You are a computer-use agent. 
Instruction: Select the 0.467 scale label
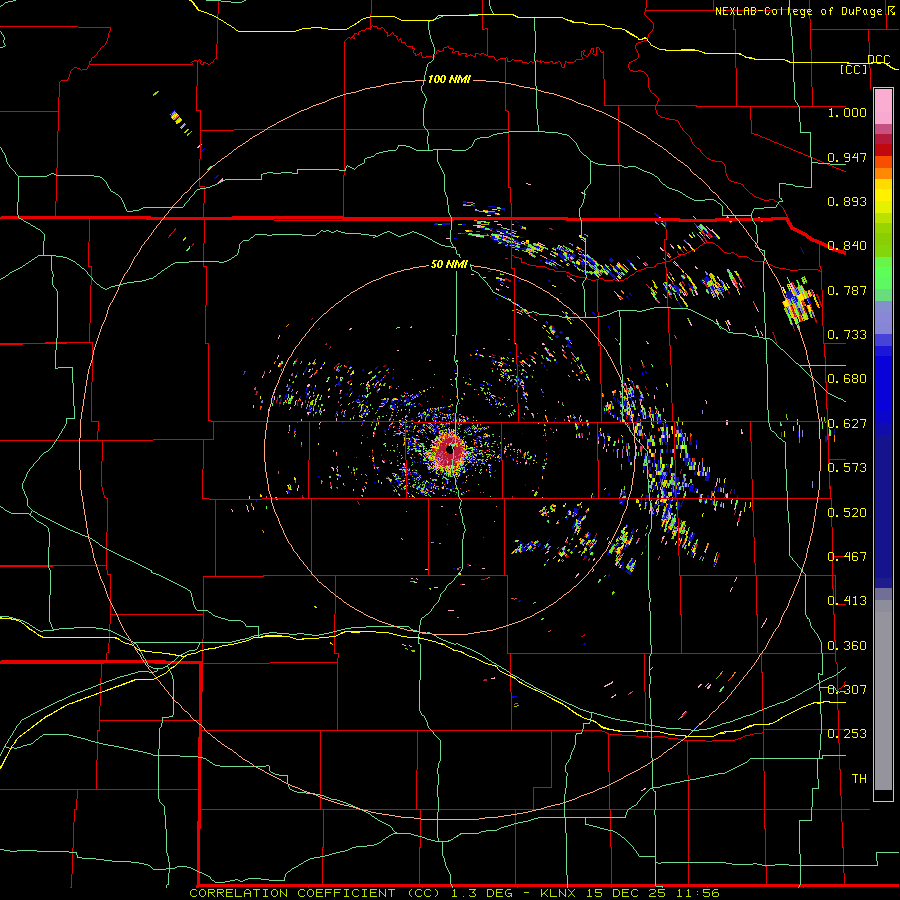(847, 557)
